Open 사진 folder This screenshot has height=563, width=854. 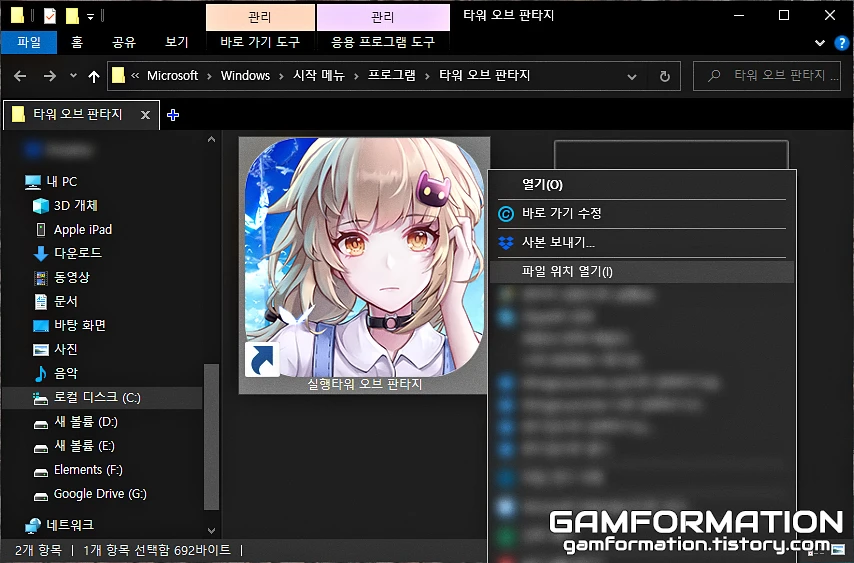[x=65, y=349]
